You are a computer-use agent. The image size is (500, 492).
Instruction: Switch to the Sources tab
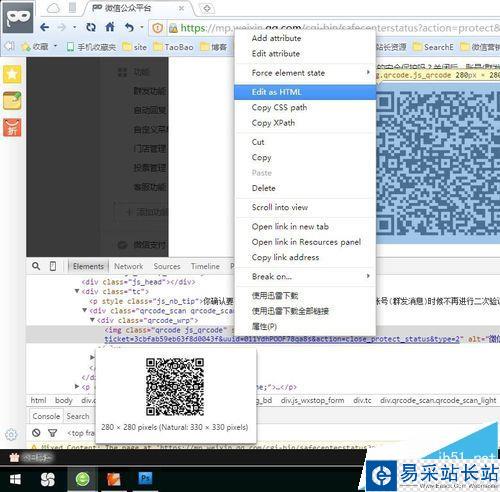167,266
